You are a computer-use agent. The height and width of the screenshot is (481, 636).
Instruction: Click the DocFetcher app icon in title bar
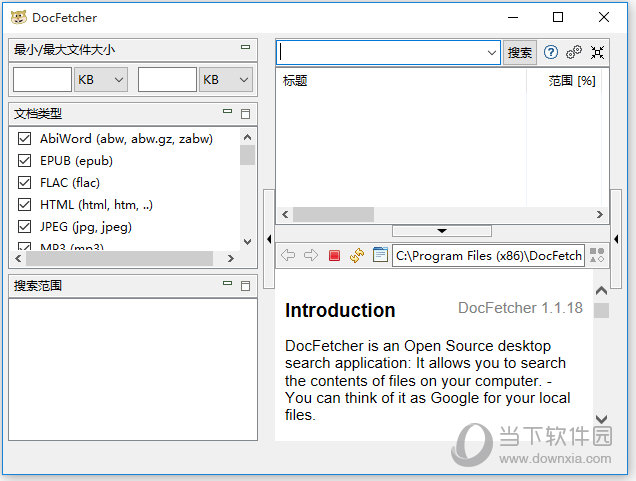pyautogui.click(x=18, y=17)
